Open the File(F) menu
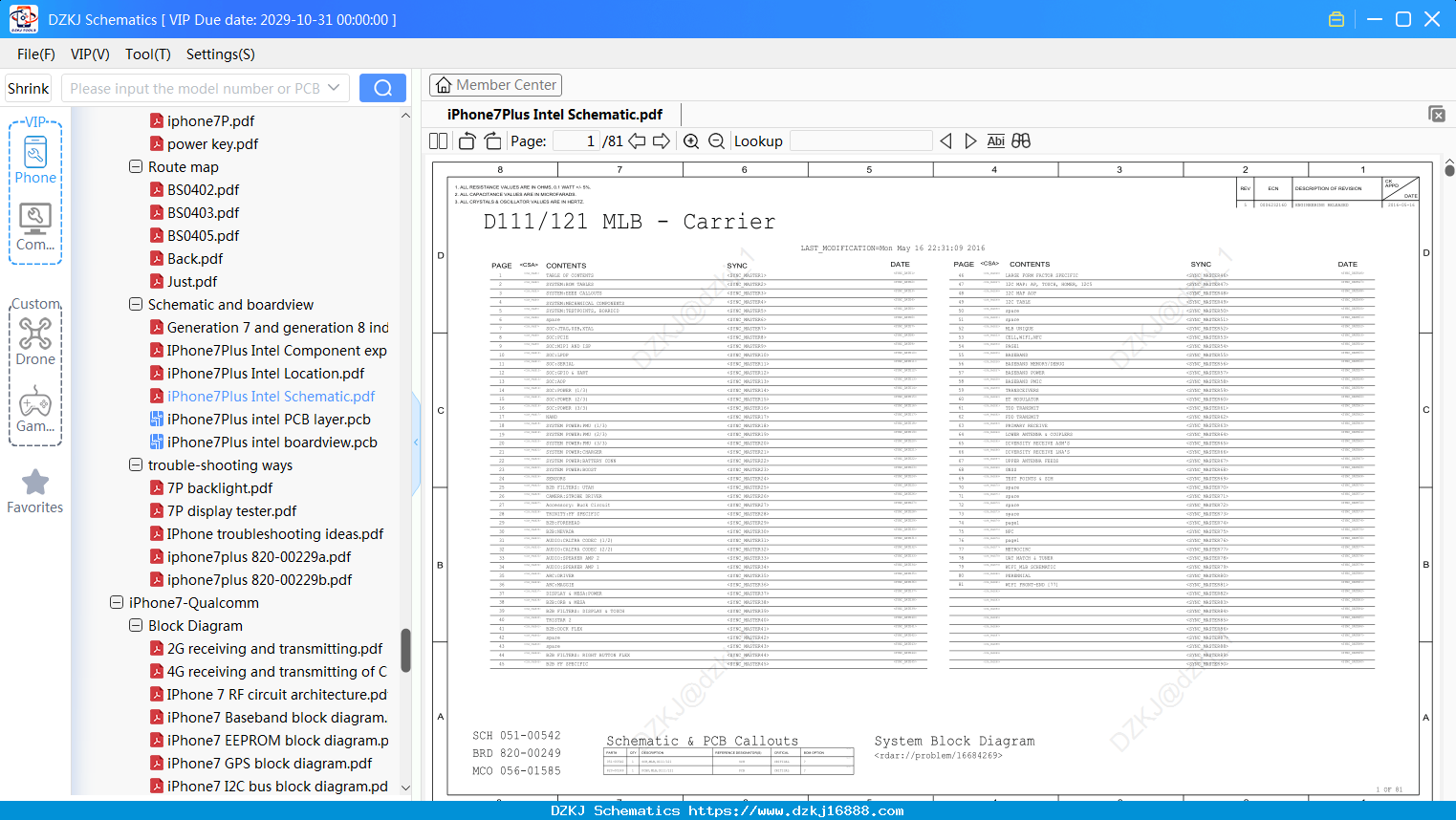The width and height of the screenshot is (1456, 820). (36, 54)
